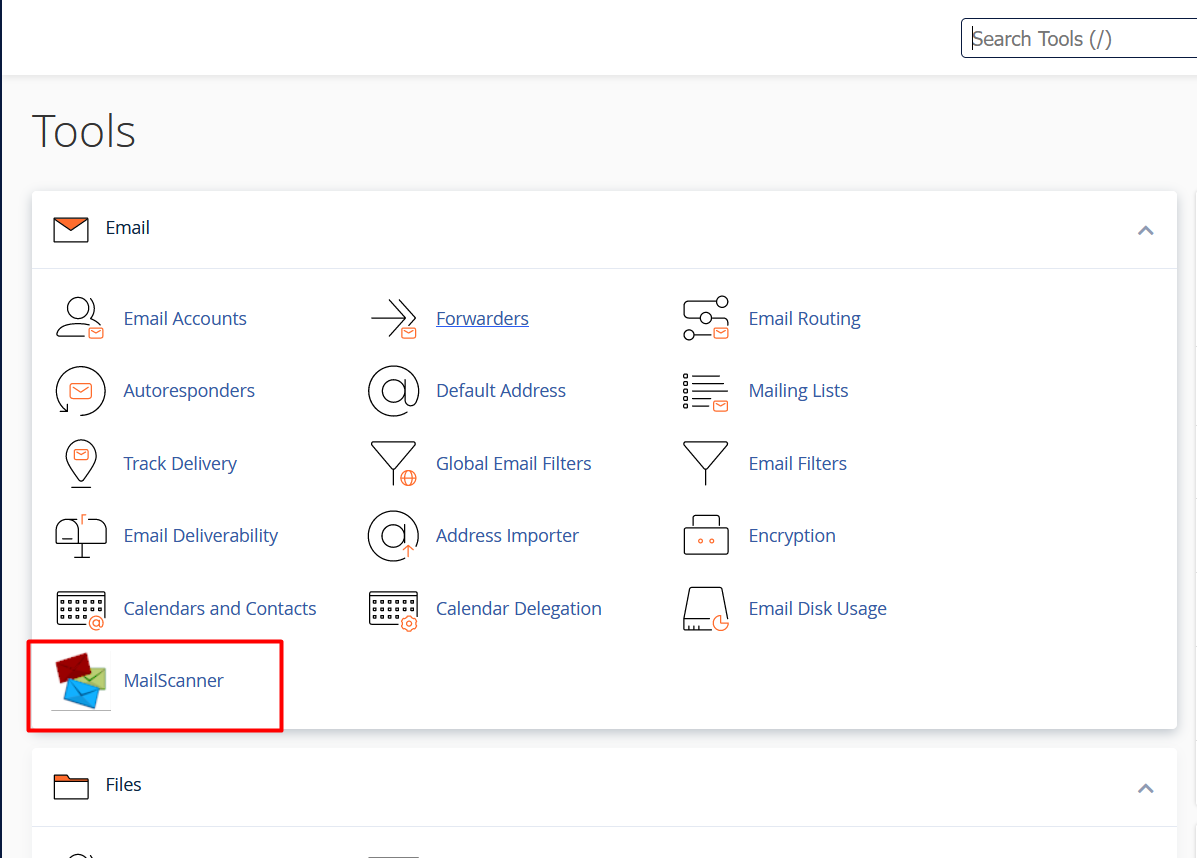Screen dimensions: 1197x858
Task: Collapse the Email section chevron
Action: [1145, 230]
